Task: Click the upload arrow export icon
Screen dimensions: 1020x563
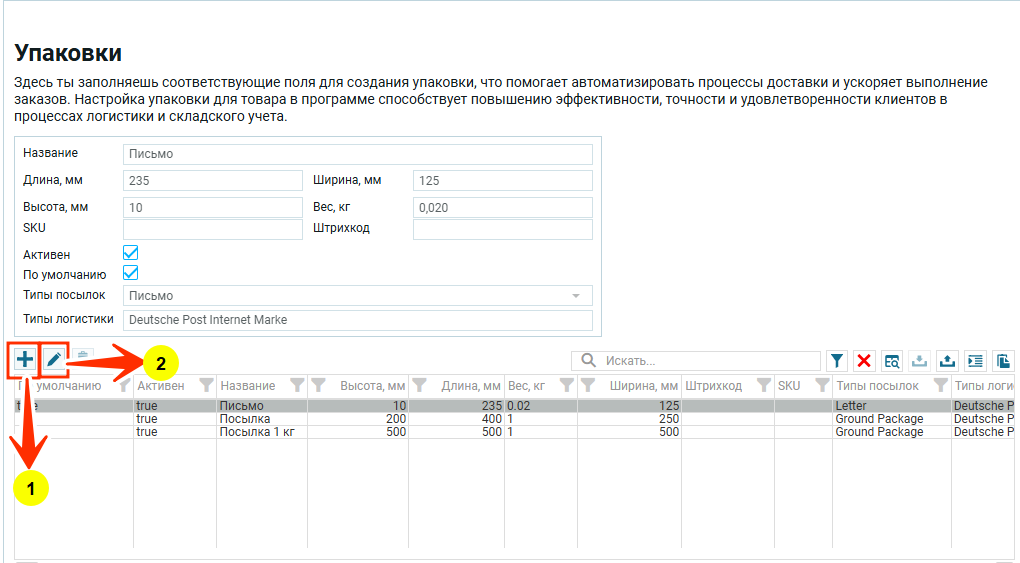Action: point(947,361)
